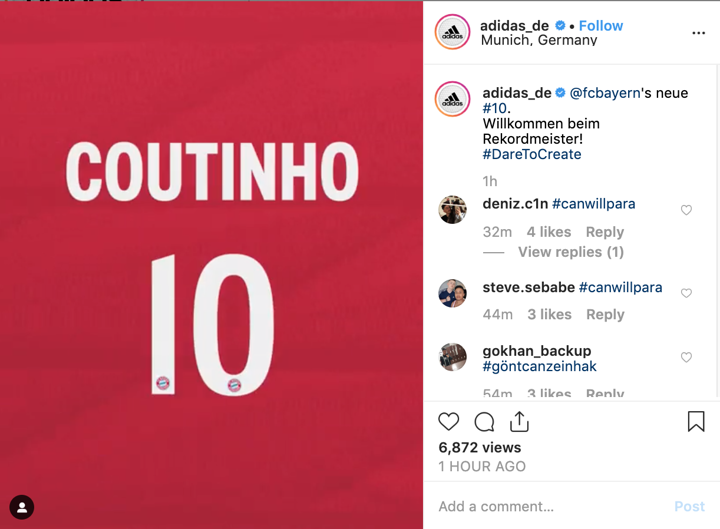This screenshot has height=529, width=720.
Task: Share the post using share icon
Action: (519, 422)
